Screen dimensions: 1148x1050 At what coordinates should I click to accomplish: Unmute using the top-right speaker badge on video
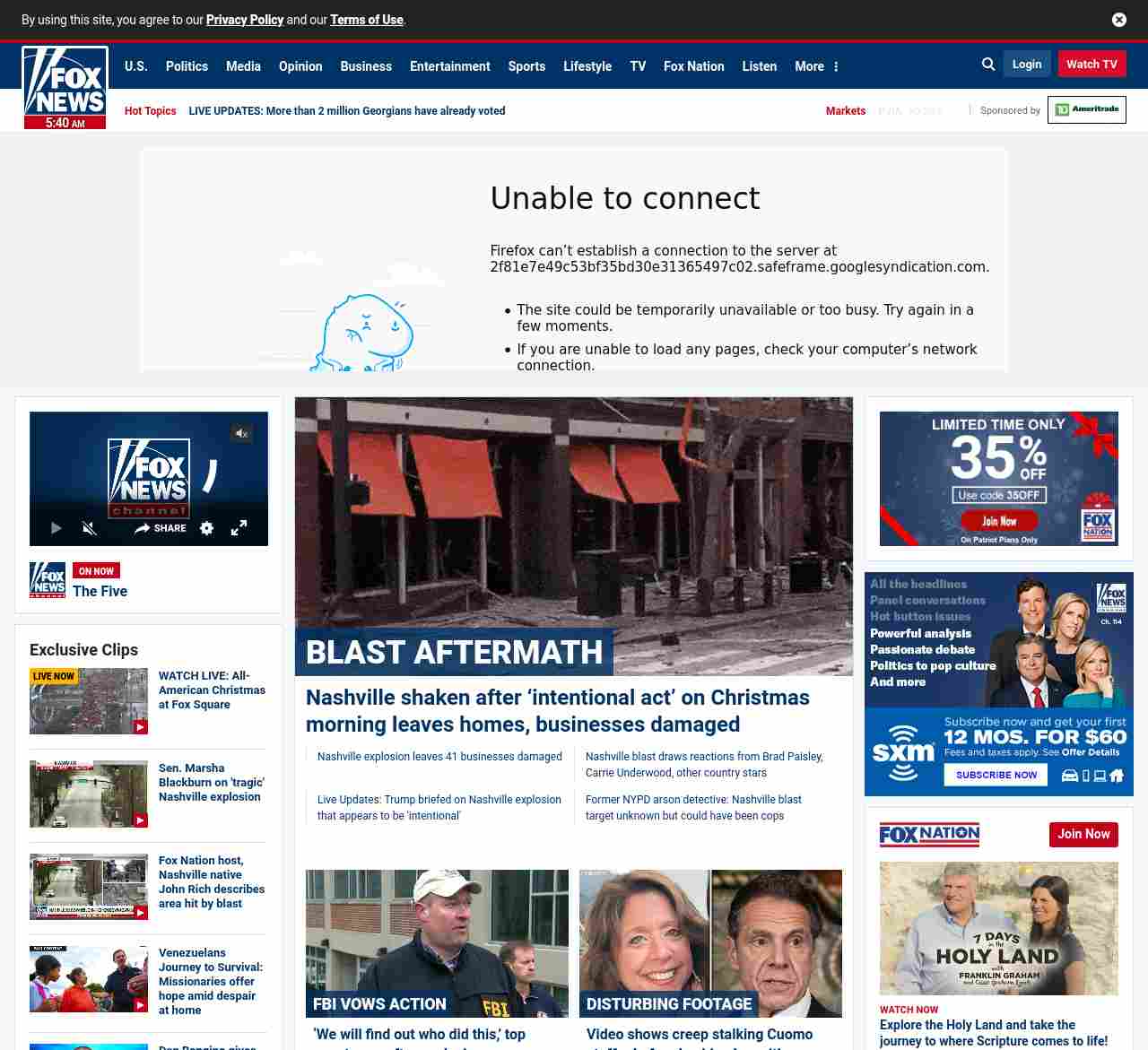click(x=241, y=434)
